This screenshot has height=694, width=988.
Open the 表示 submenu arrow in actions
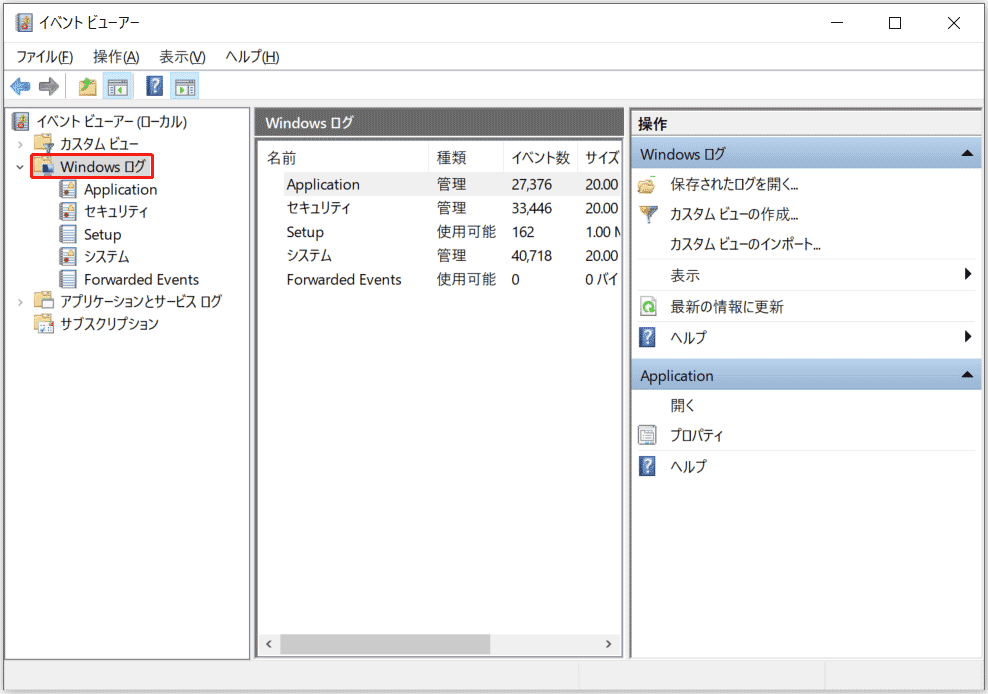[x=968, y=274]
